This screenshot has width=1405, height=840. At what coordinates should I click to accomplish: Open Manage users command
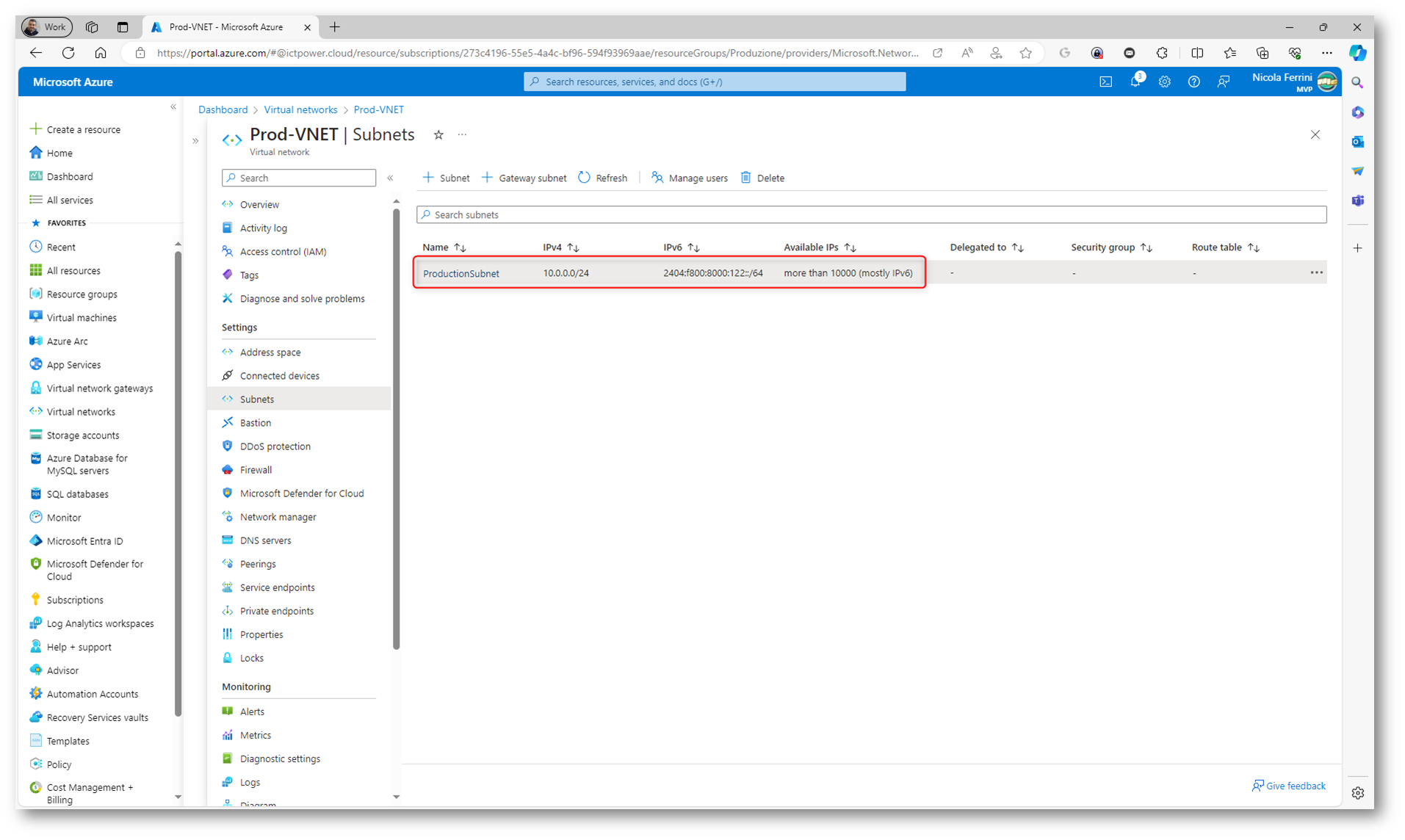coord(689,178)
